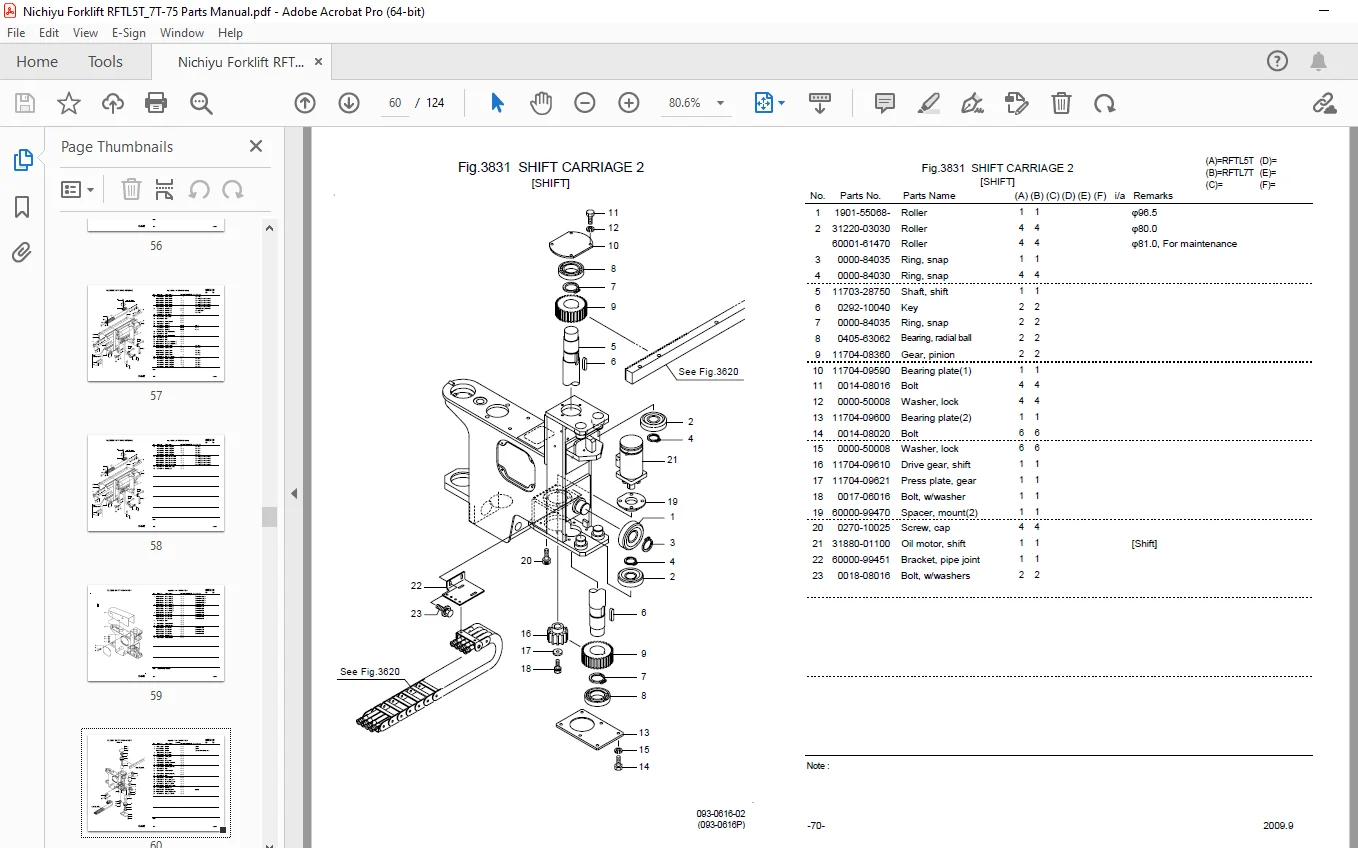The height and width of the screenshot is (848, 1358).
Task: Click the upload to cloud icon
Action: (113, 103)
